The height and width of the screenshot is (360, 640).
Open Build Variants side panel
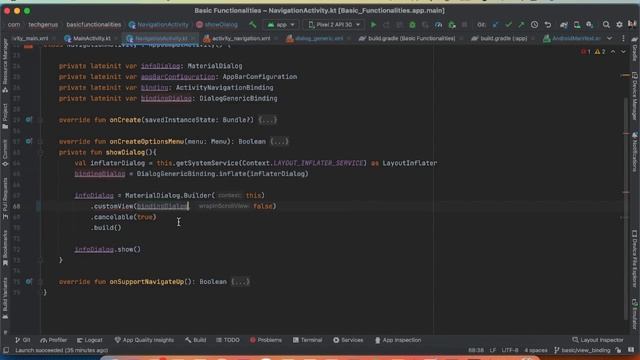5,299
